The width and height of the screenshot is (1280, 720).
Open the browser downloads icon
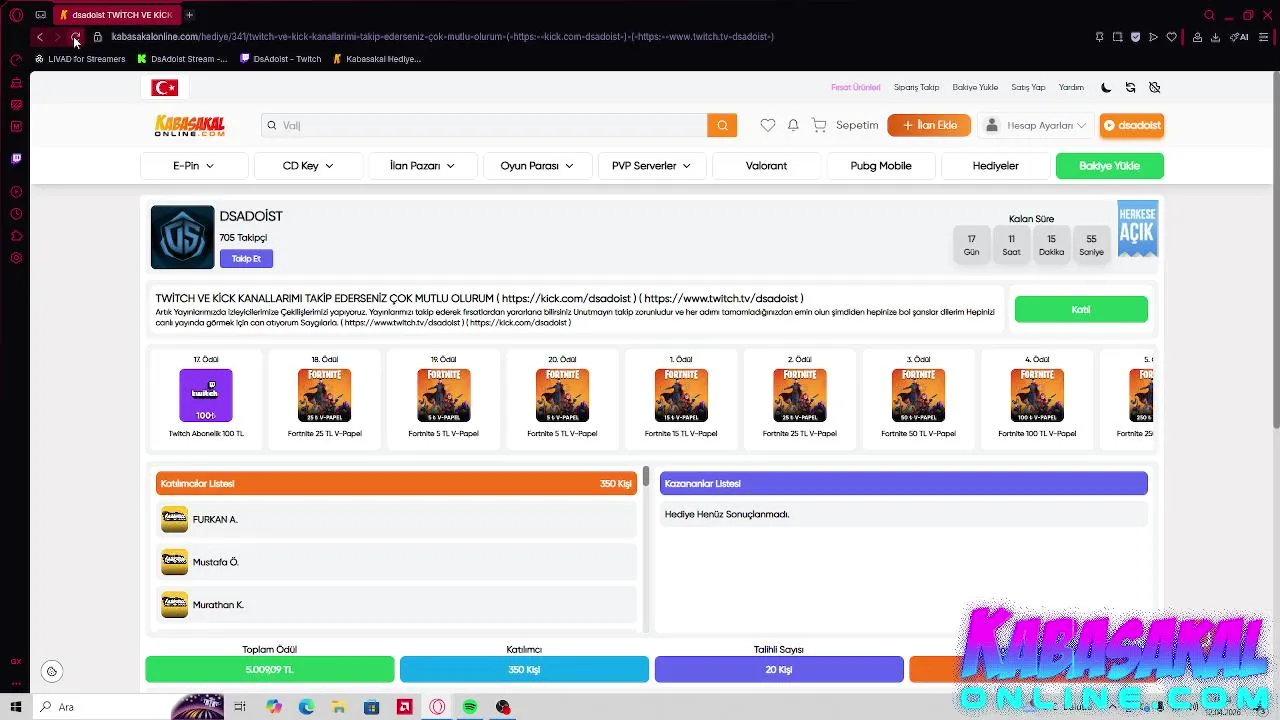pos(1215,37)
